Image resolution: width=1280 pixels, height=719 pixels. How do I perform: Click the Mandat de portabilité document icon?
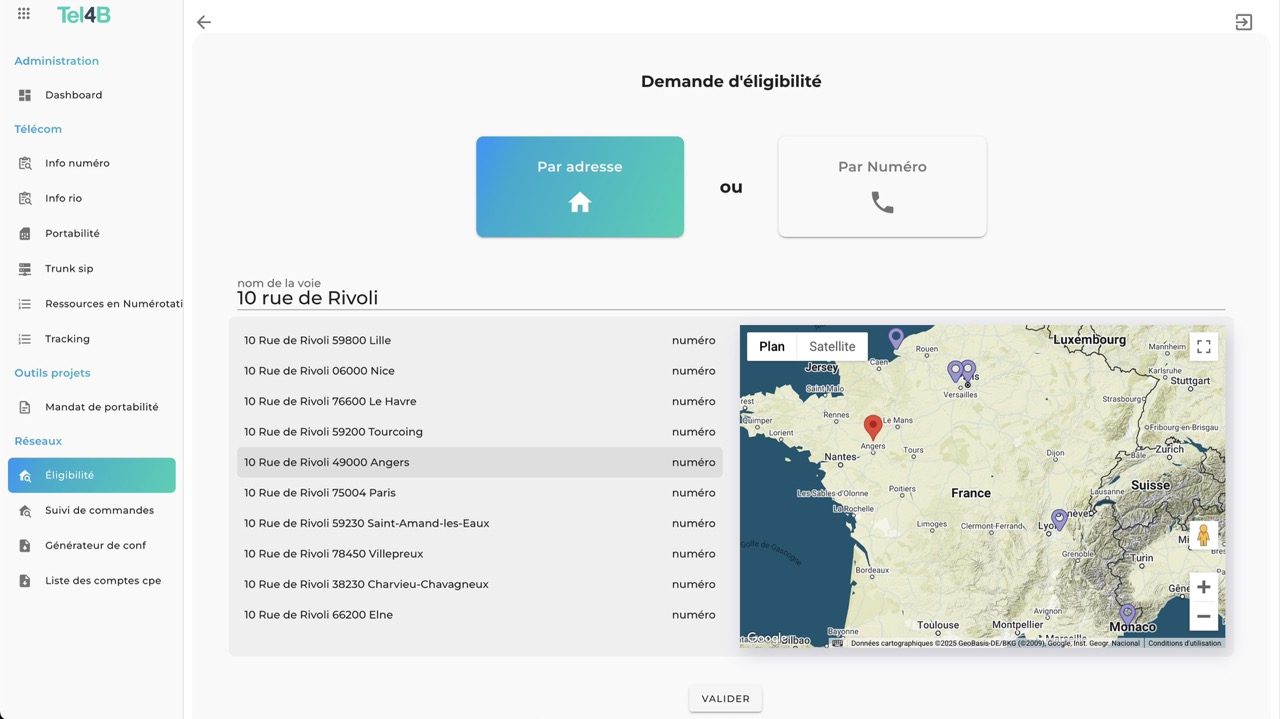[25, 408]
